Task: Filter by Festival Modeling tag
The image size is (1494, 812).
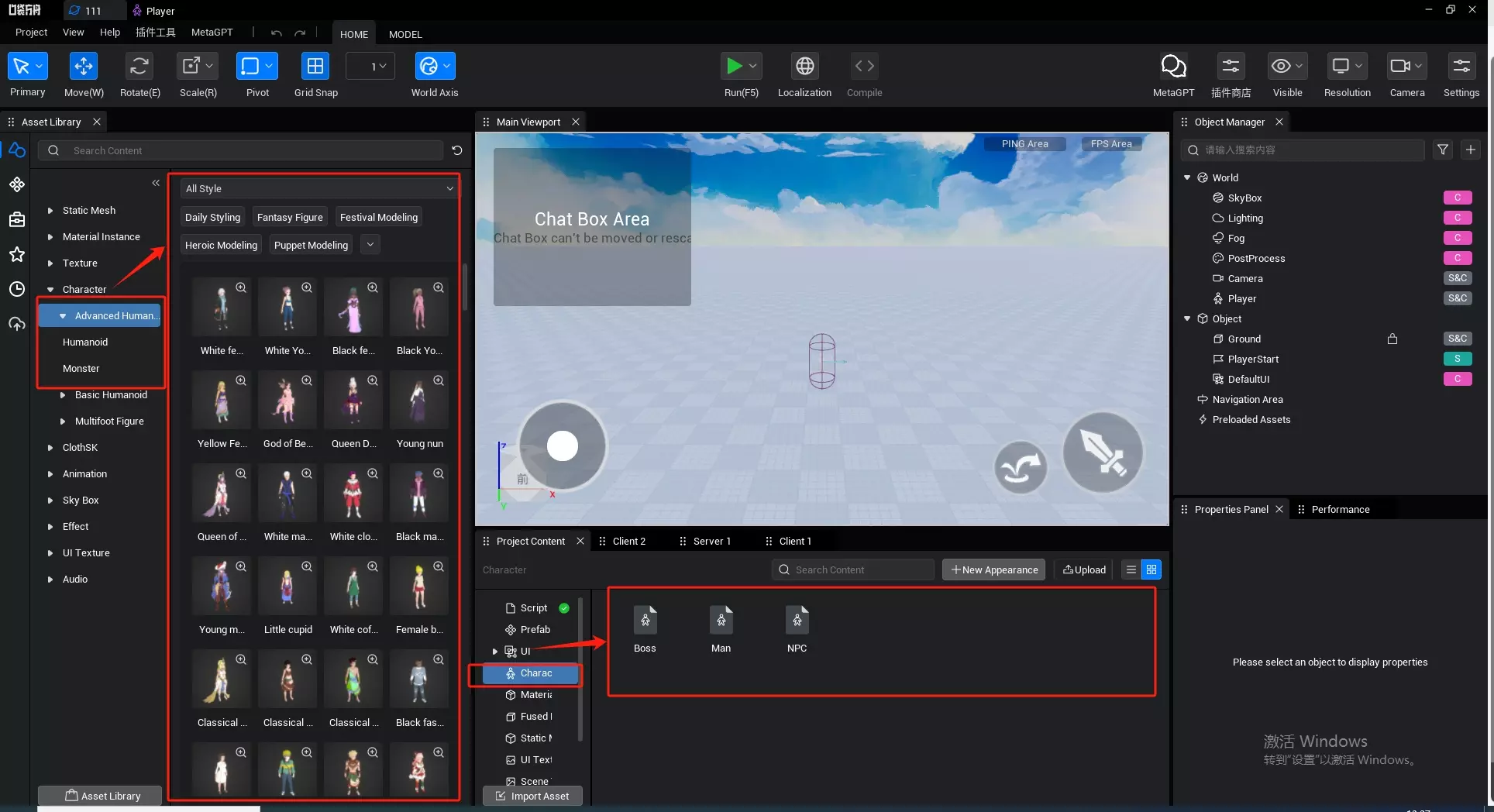Action: tap(379, 218)
